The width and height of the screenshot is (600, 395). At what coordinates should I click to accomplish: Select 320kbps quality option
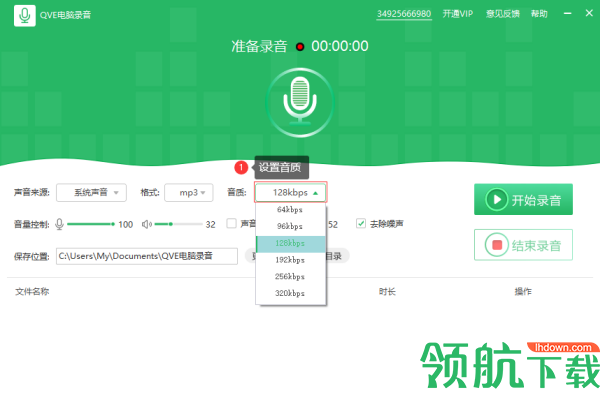(290, 294)
